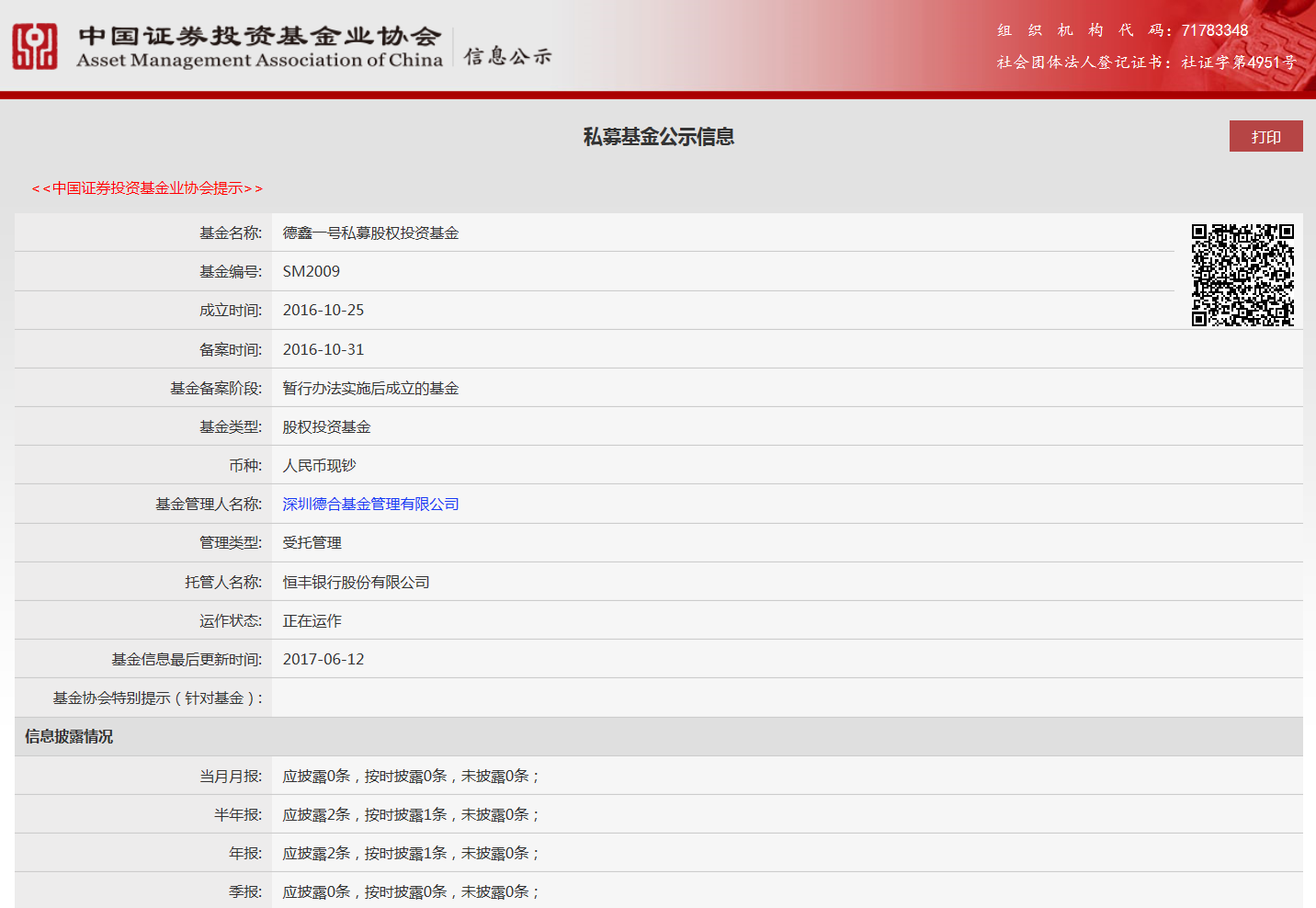Click the 季报 disclosure value
The height and width of the screenshot is (908, 1316).
[411, 891]
